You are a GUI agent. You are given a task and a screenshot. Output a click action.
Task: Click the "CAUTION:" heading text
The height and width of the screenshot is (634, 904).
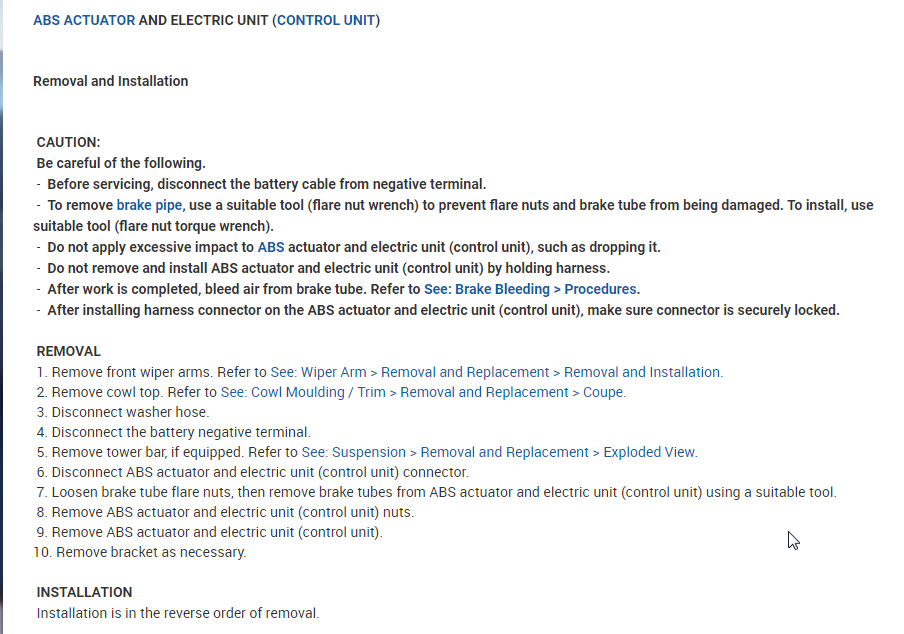click(68, 143)
